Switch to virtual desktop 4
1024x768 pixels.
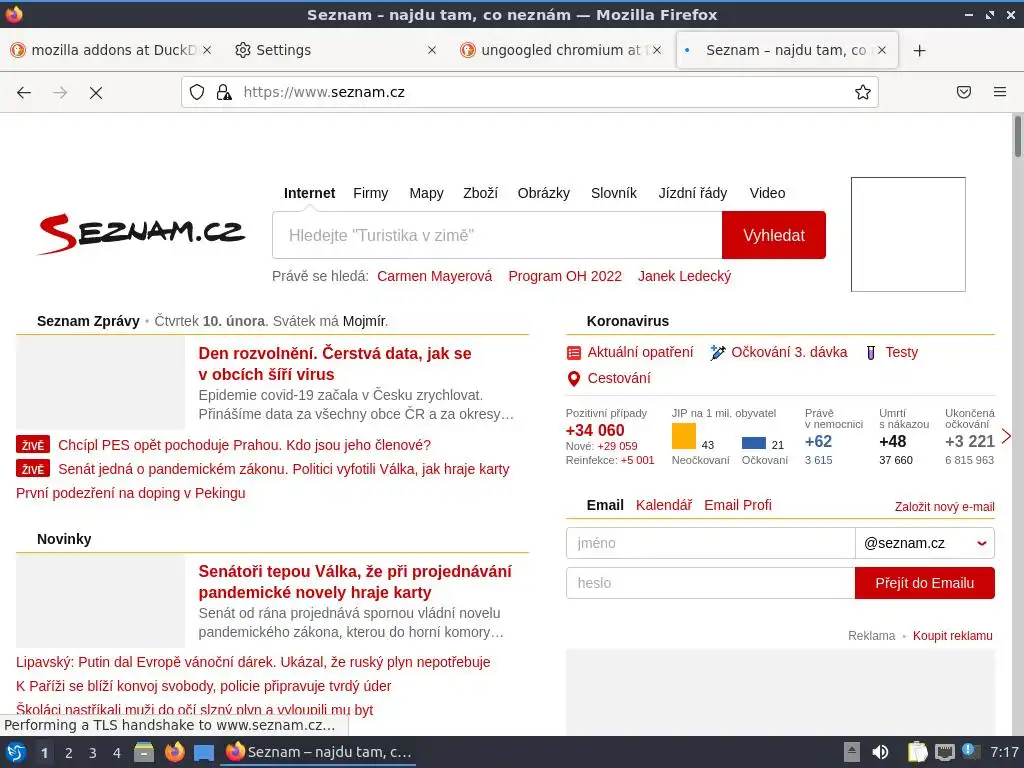click(117, 753)
